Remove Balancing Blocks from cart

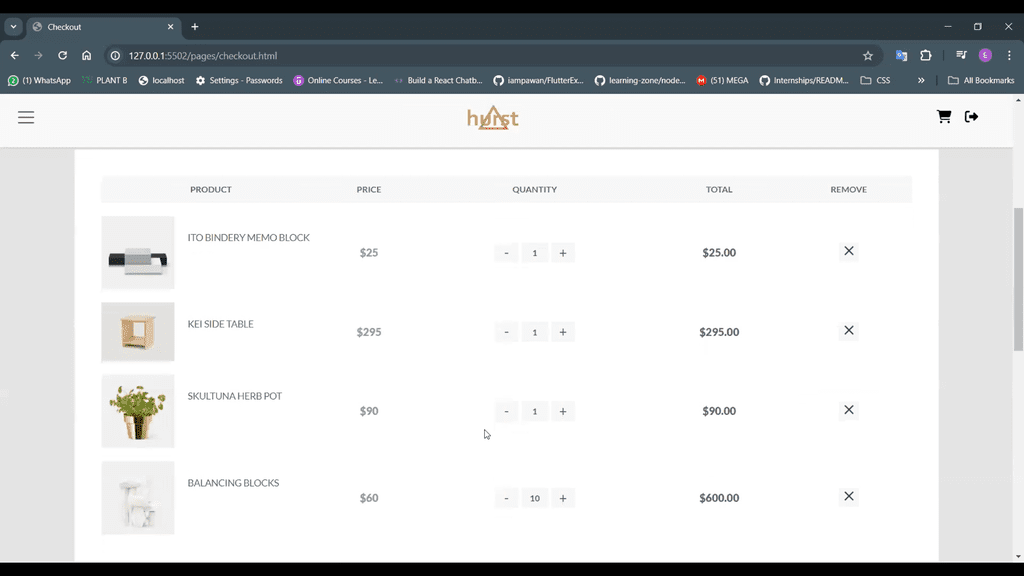[848, 497]
